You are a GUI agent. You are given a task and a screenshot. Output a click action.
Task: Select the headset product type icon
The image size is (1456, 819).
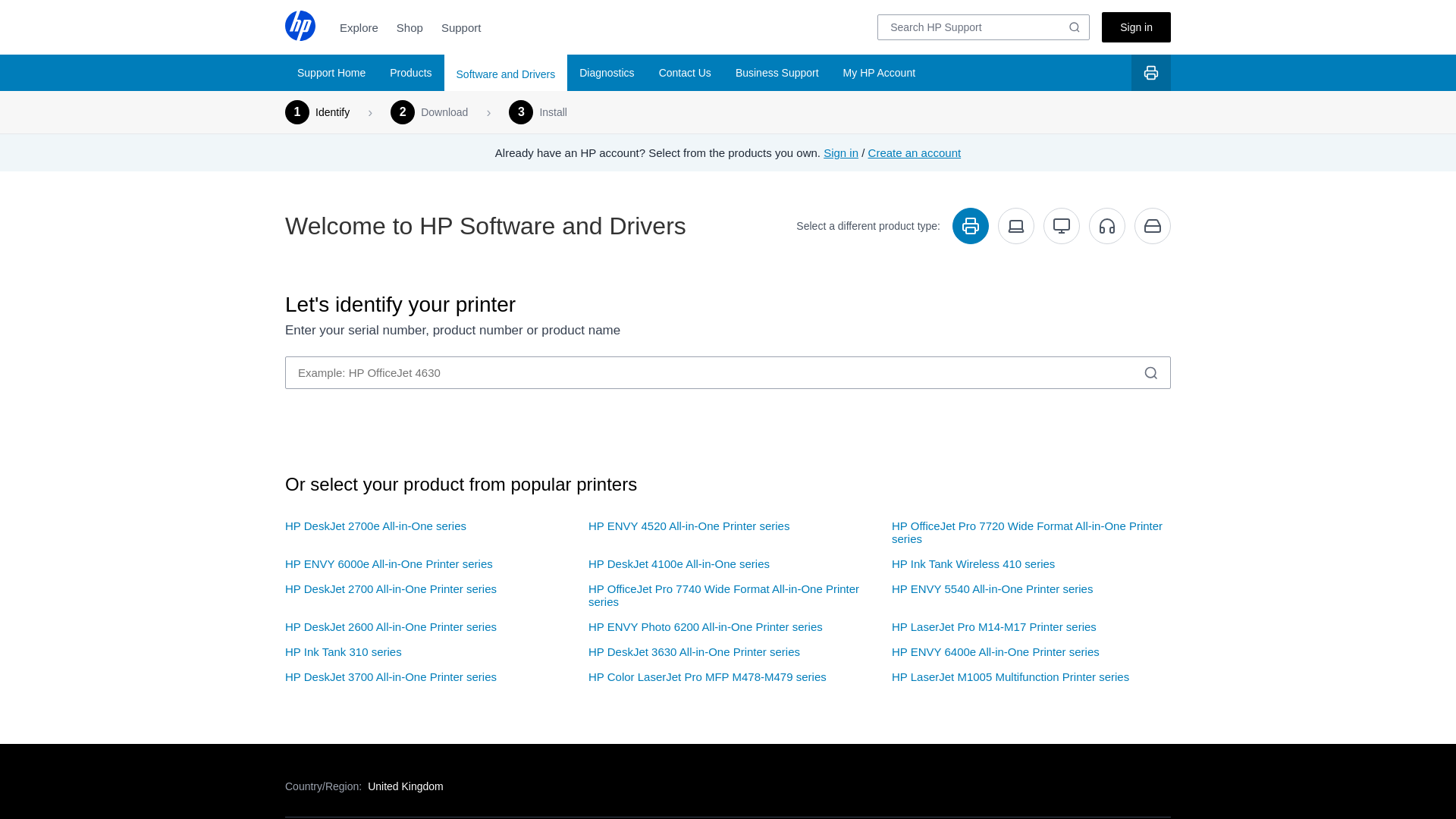[1107, 226]
